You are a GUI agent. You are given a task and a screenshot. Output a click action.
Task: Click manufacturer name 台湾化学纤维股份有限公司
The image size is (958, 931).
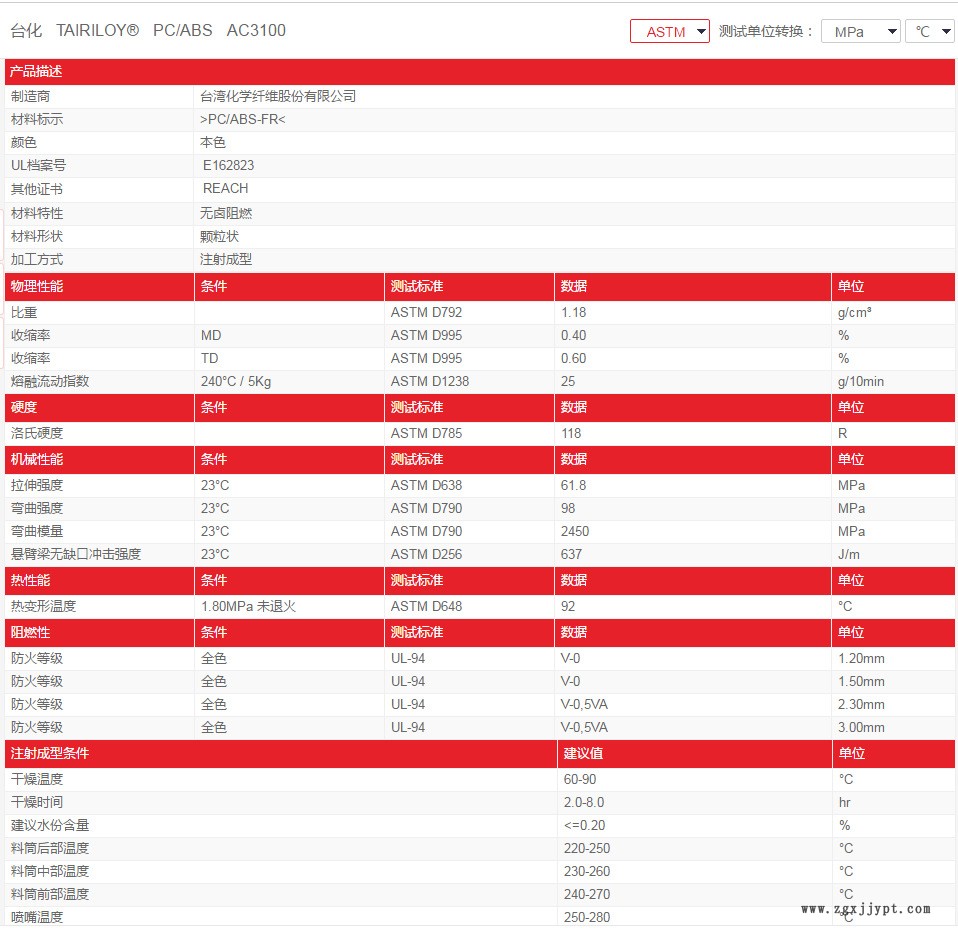pyautogui.click(x=278, y=97)
